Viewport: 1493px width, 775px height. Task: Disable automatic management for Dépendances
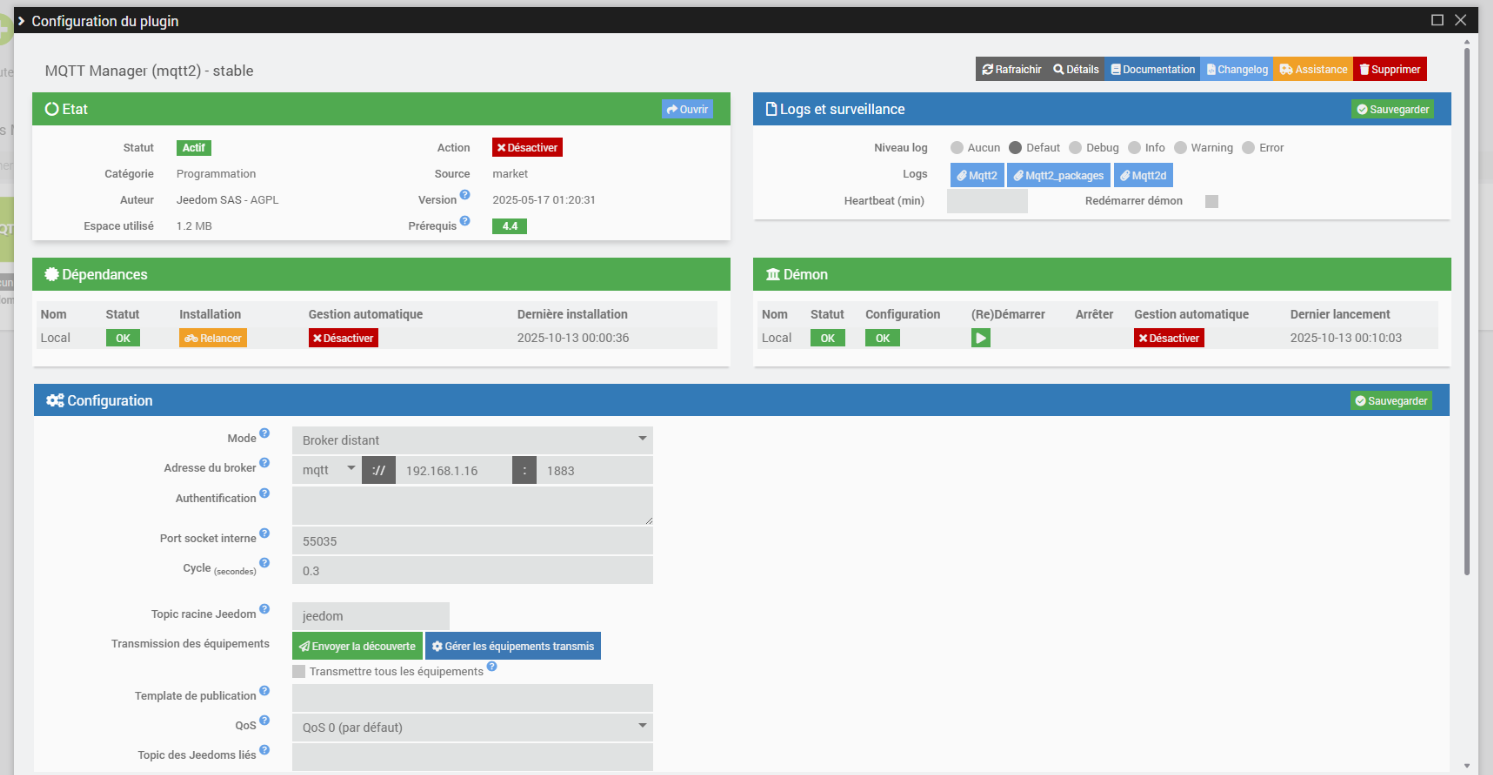343,338
